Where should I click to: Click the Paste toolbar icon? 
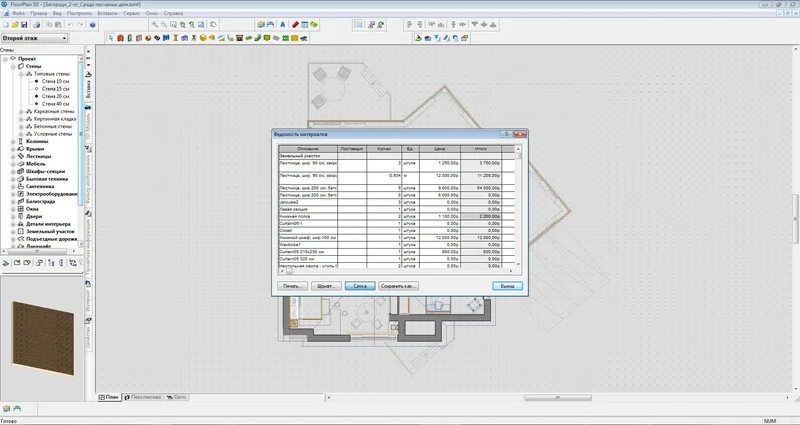[59, 24]
